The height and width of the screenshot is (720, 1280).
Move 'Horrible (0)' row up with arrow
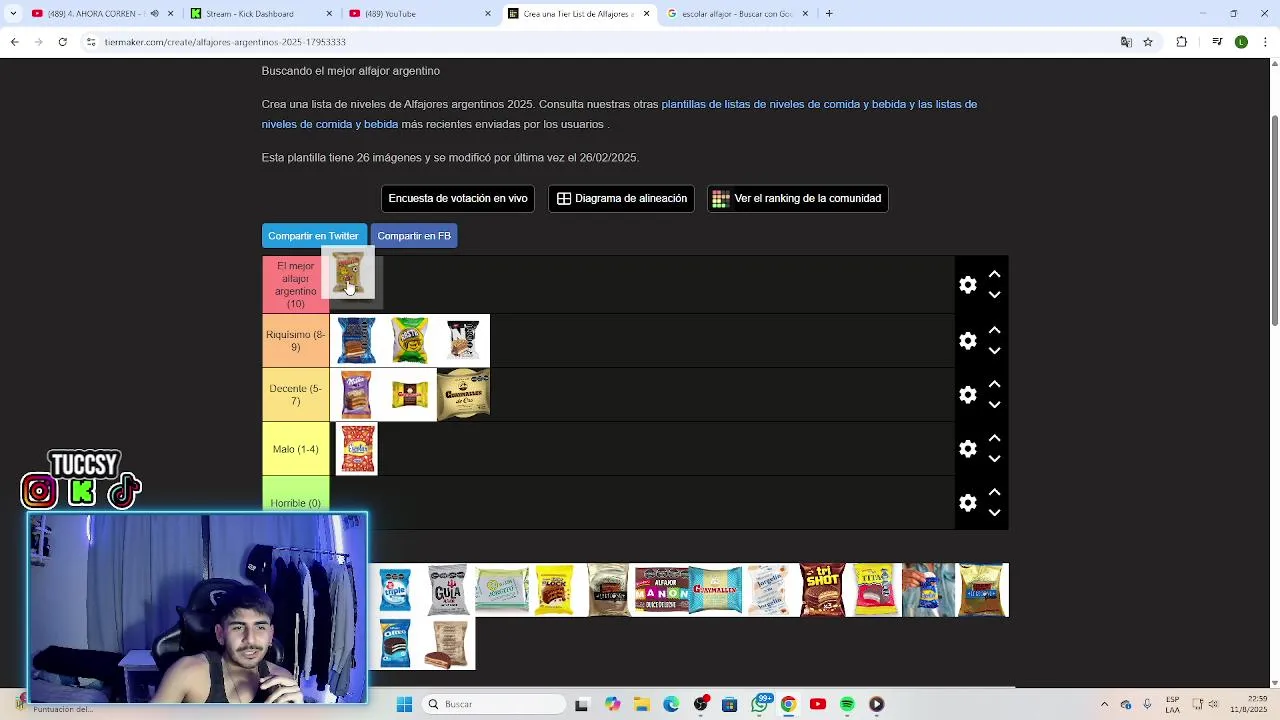pyautogui.click(x=994, y=492)
